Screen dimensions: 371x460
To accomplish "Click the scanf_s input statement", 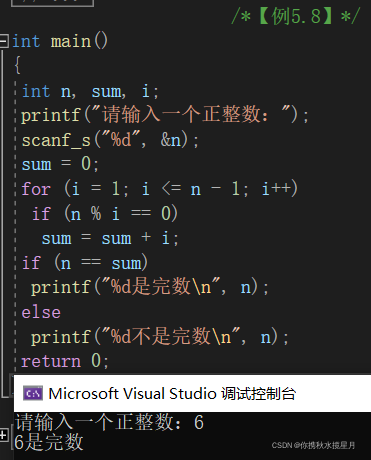I will coord(110,140).
